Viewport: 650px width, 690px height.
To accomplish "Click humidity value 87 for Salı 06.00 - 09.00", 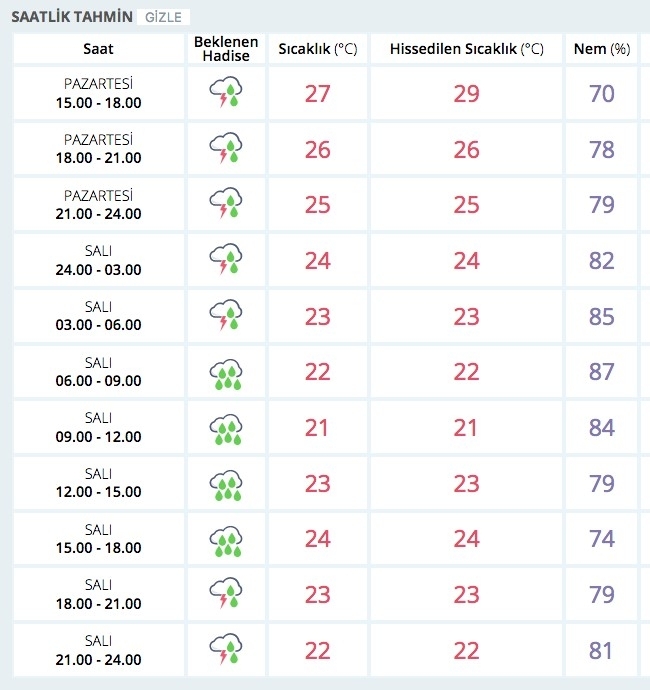I will click(601, 372).
